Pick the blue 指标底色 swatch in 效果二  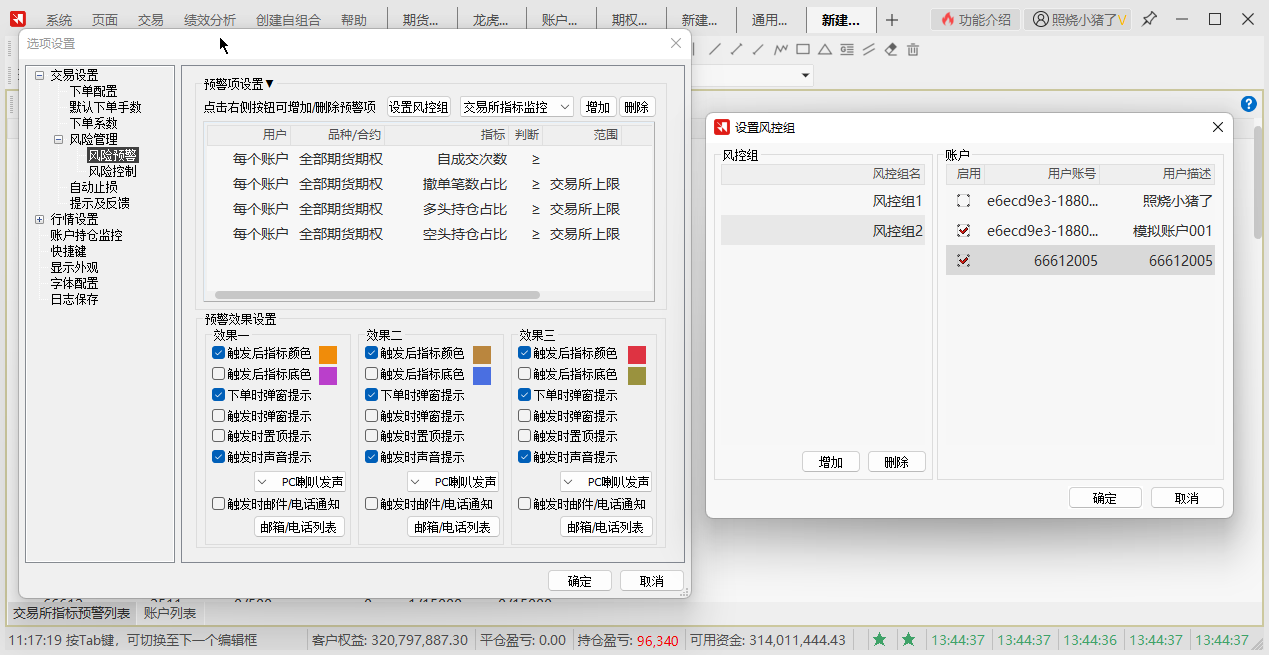(482, 375)
